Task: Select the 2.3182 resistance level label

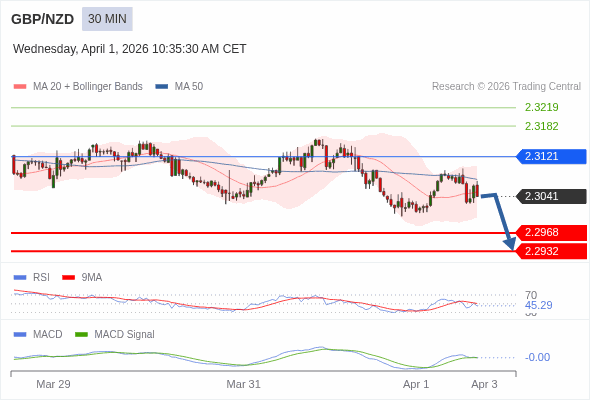Action: click(541, 126)
